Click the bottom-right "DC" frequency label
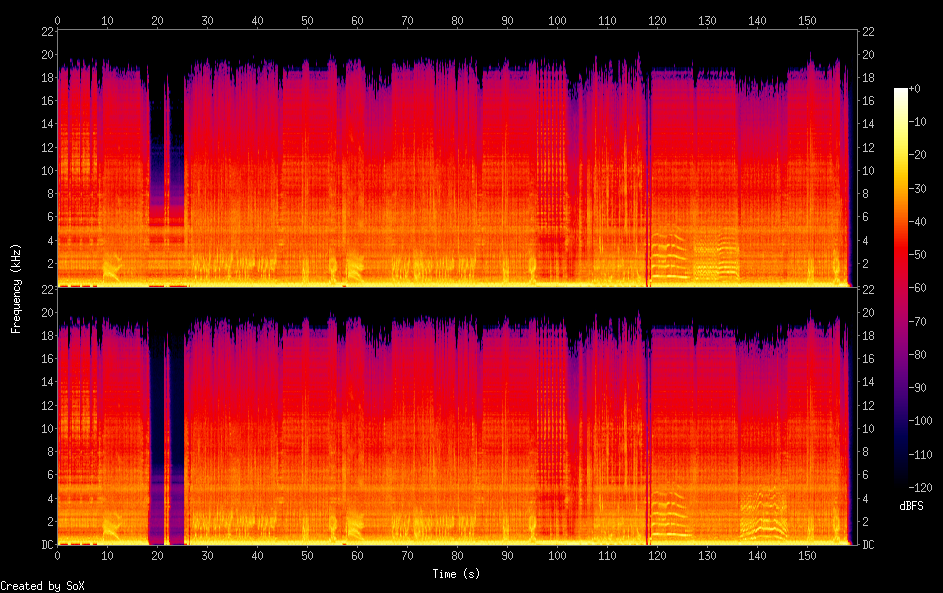The height and width of the screenshot is (593, 943). point(869,545)
